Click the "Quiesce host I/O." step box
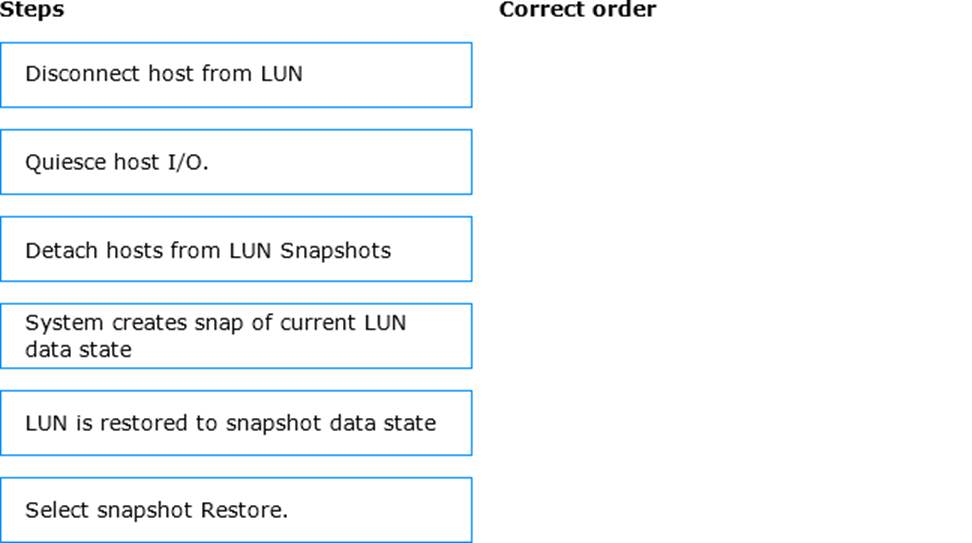Screen dimensions: 972x543 click(x=236, y=162)
